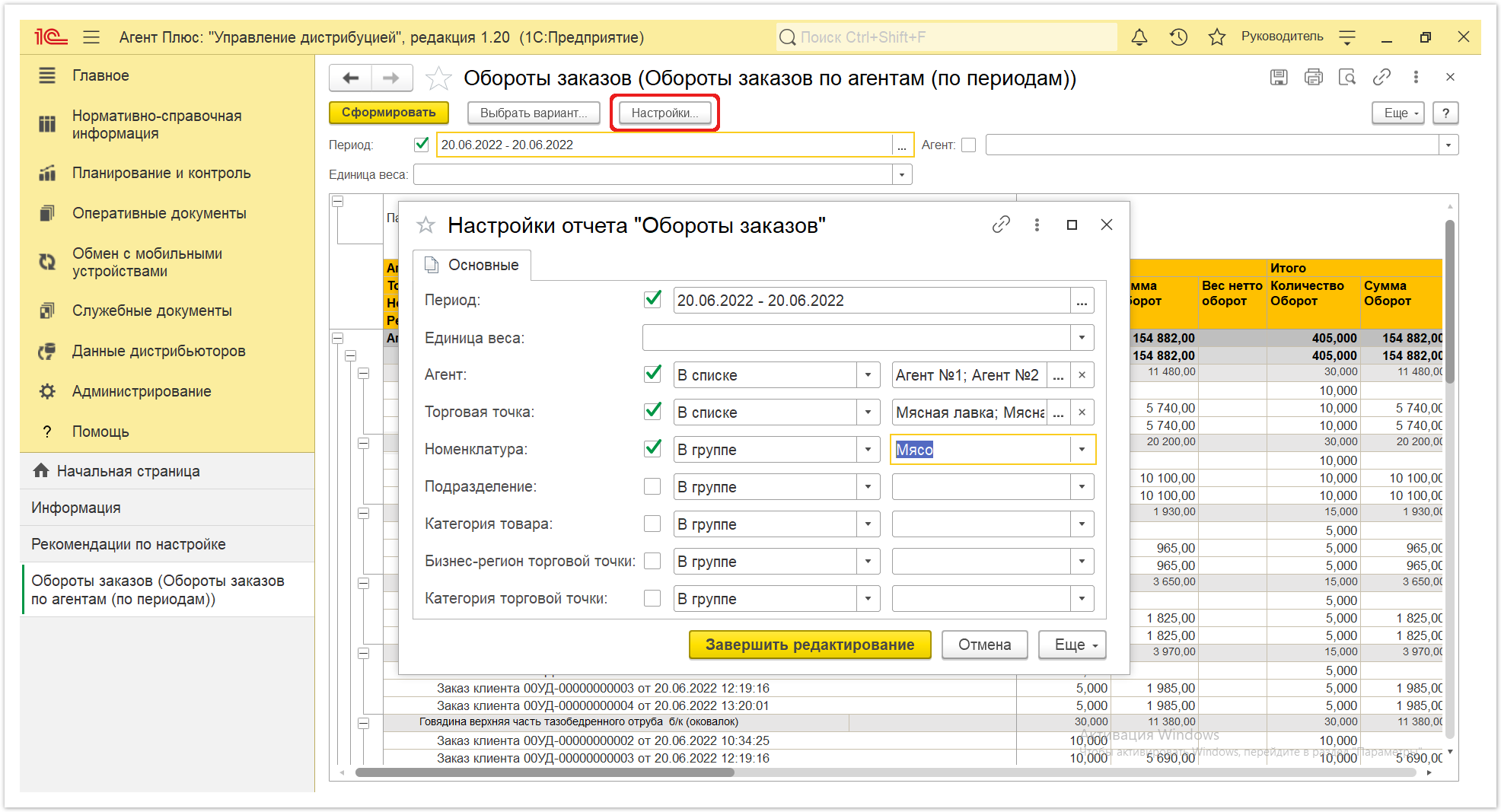This screenshot has height=812, width=1501.
Task: Open Номенклатура value dropdown with Мясо
Action: pyautogui.click(x=1082, y=450)
